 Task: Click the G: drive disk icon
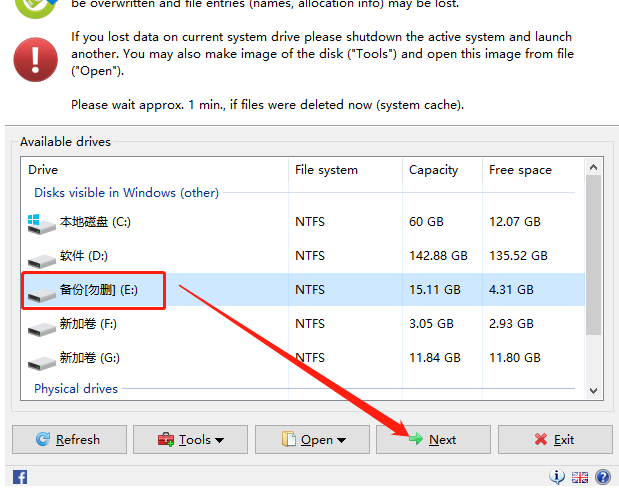tap(42, 358)
